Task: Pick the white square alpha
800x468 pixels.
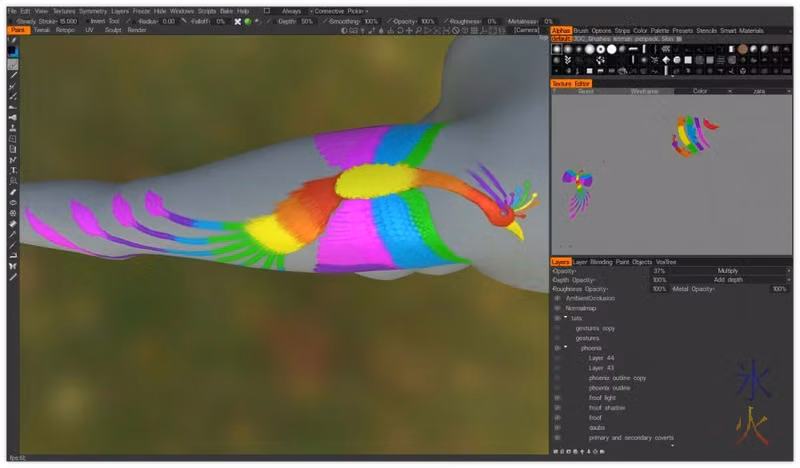Action: (x=688, y=60)
